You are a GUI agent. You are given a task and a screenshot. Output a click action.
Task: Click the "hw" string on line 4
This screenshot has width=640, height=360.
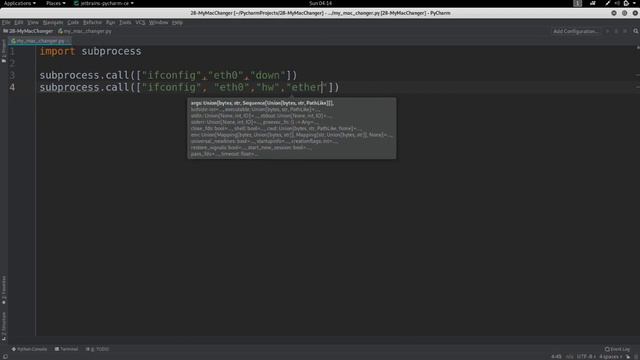[268, 87]
